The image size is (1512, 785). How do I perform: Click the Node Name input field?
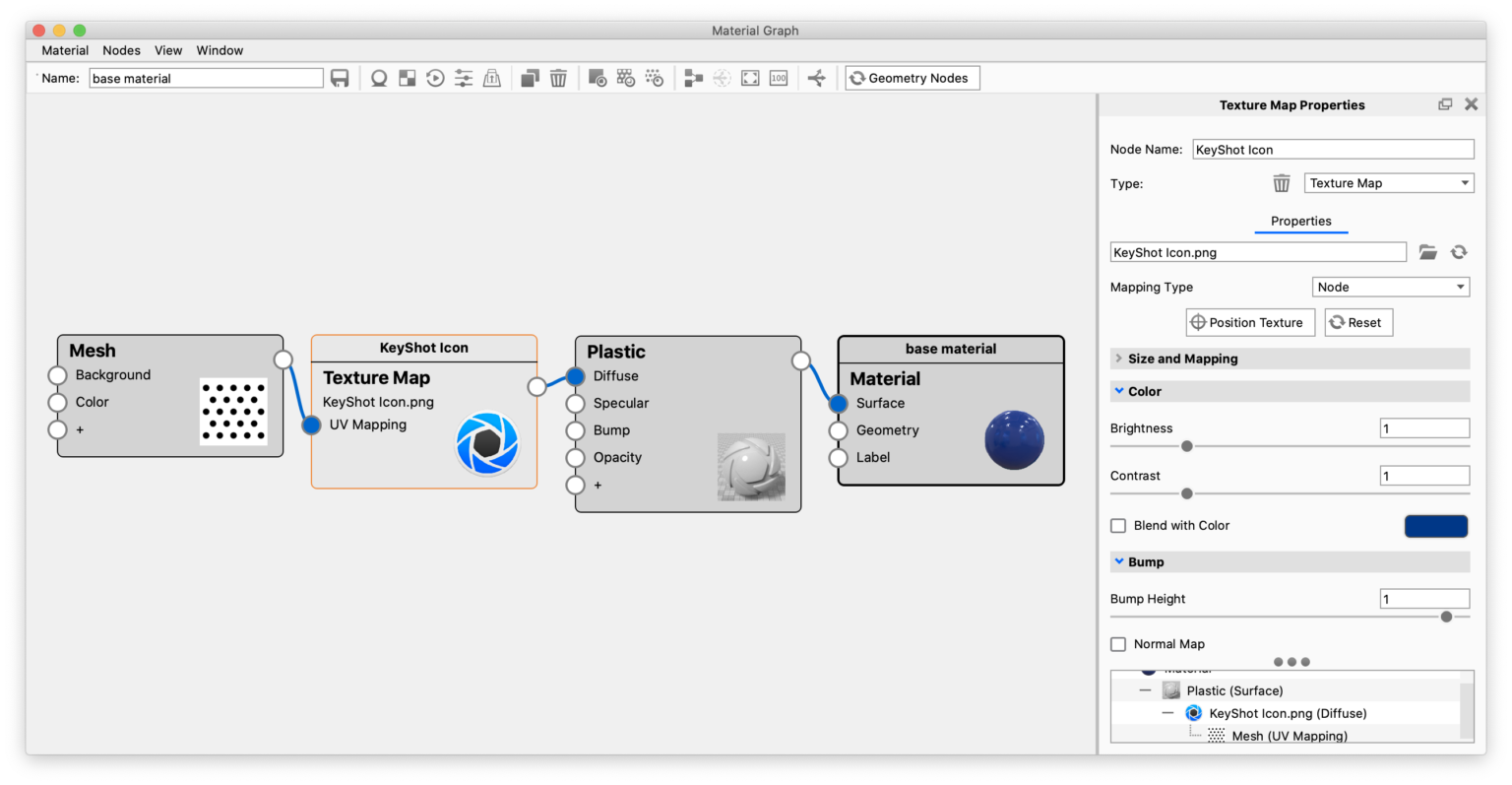(1332, 150)
